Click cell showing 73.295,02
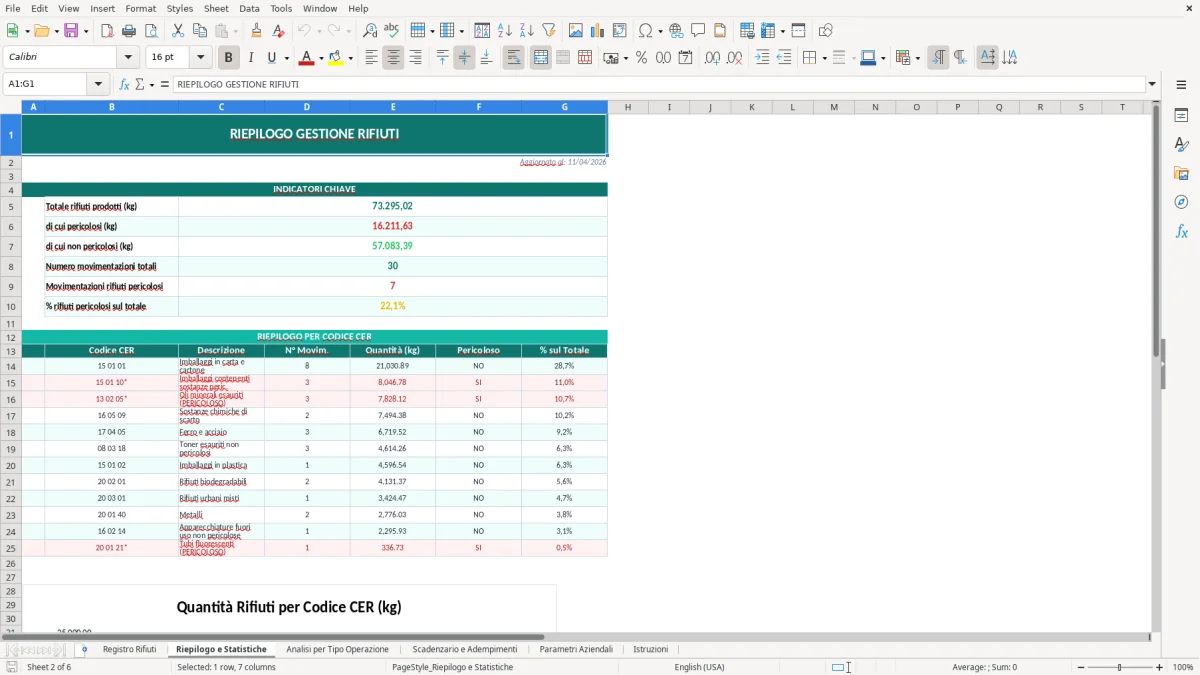This screenshot has width=1200, height=675. click(x=392, y=206)
